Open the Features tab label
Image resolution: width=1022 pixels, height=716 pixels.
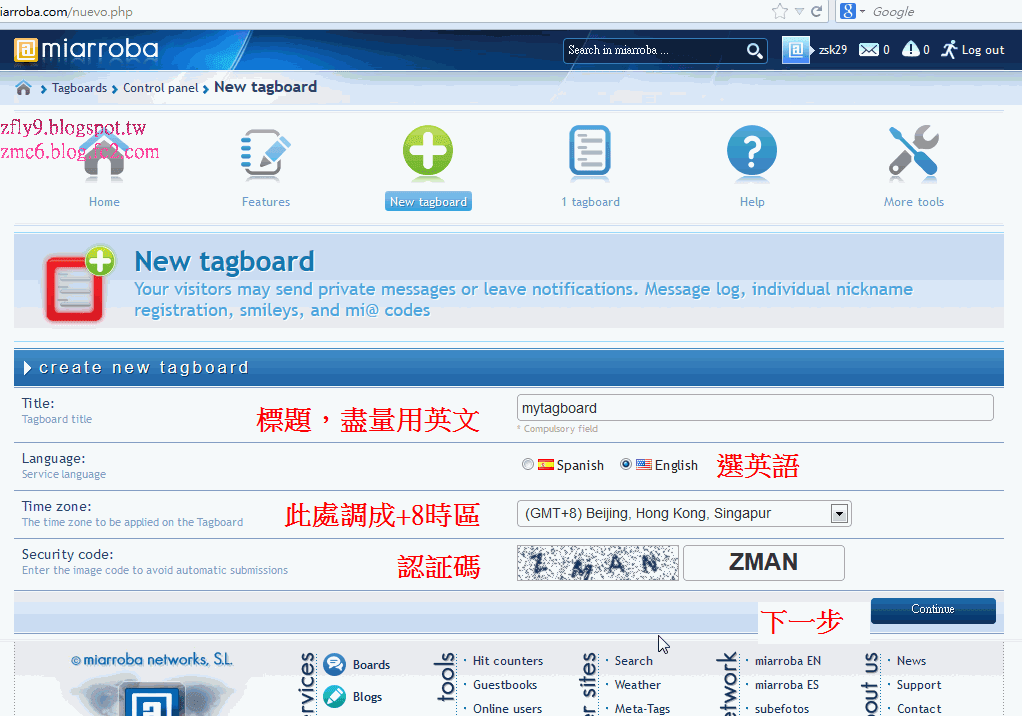(266, 202)
